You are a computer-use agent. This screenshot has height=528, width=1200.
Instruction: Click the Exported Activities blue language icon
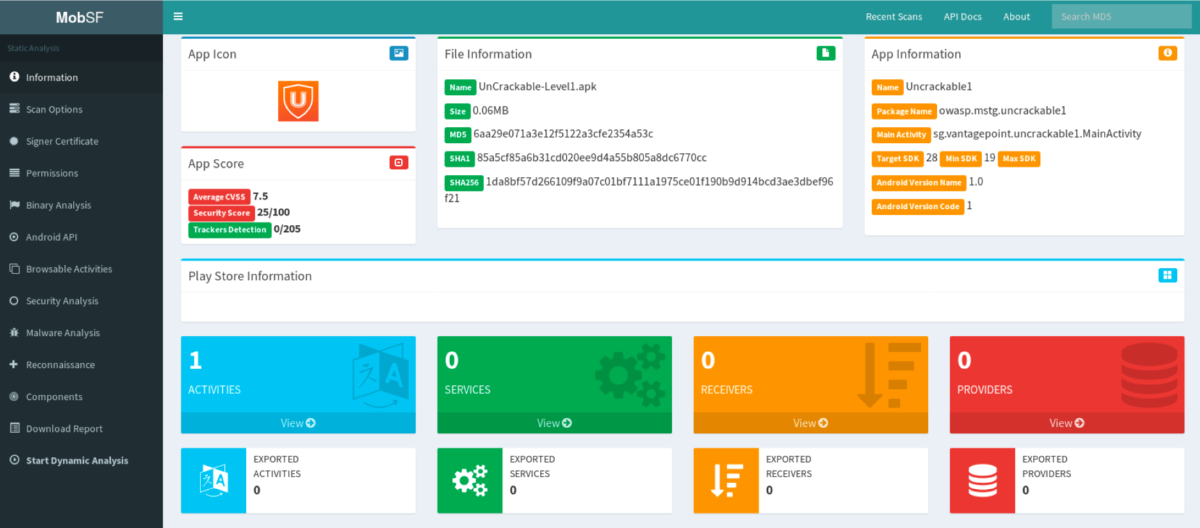click(213, 481)
